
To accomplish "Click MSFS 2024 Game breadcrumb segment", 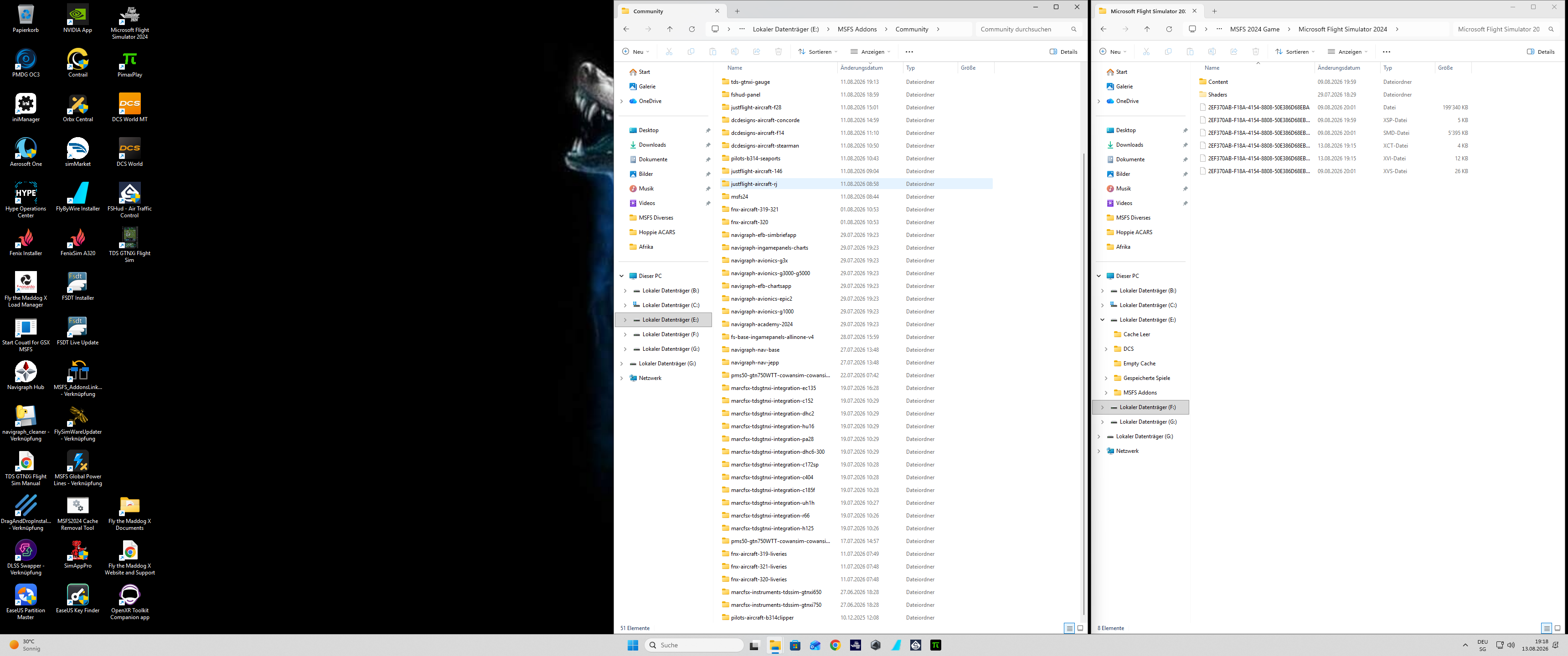I will pyautogui.click(x=1254, y=29).
